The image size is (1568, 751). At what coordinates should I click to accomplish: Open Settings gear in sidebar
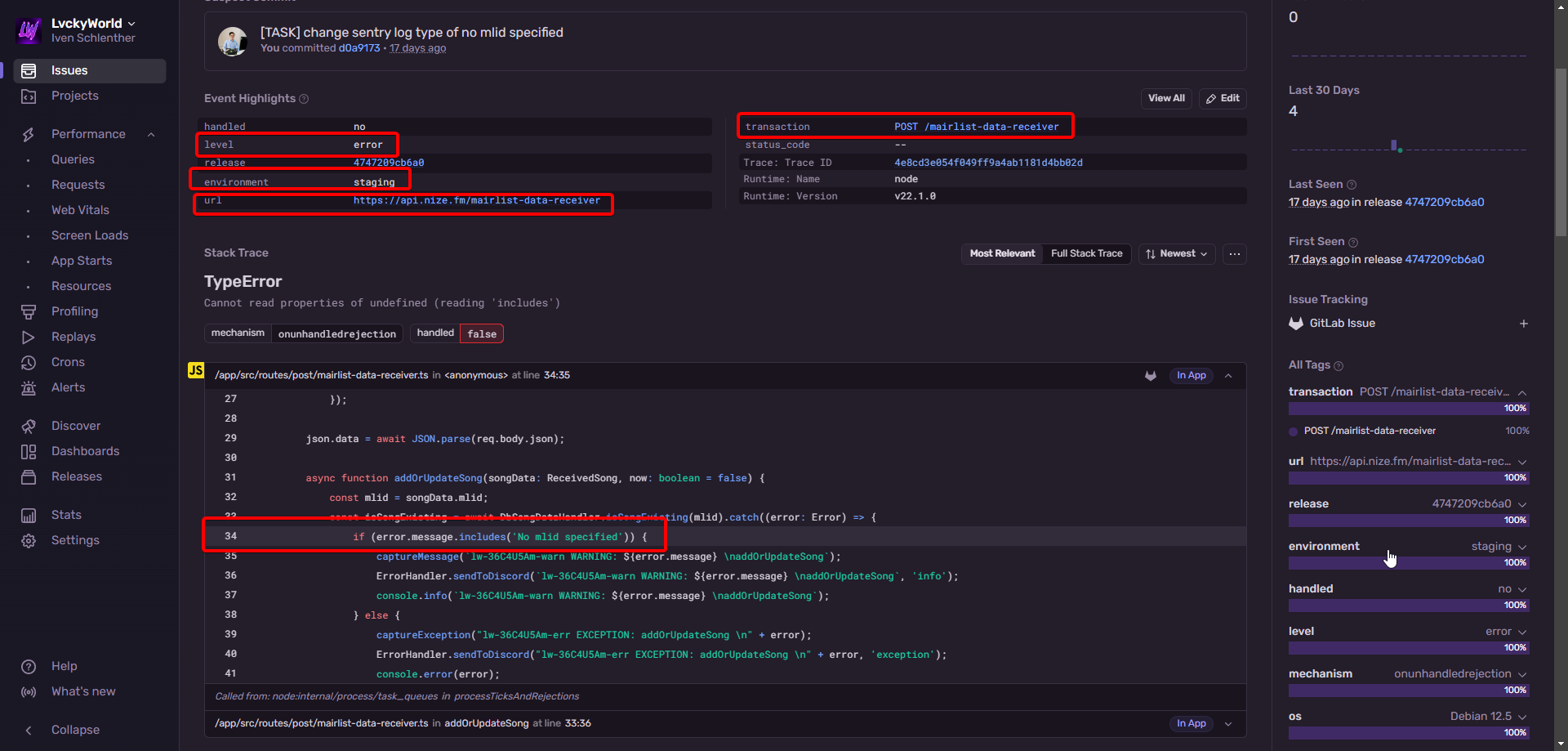29,540
